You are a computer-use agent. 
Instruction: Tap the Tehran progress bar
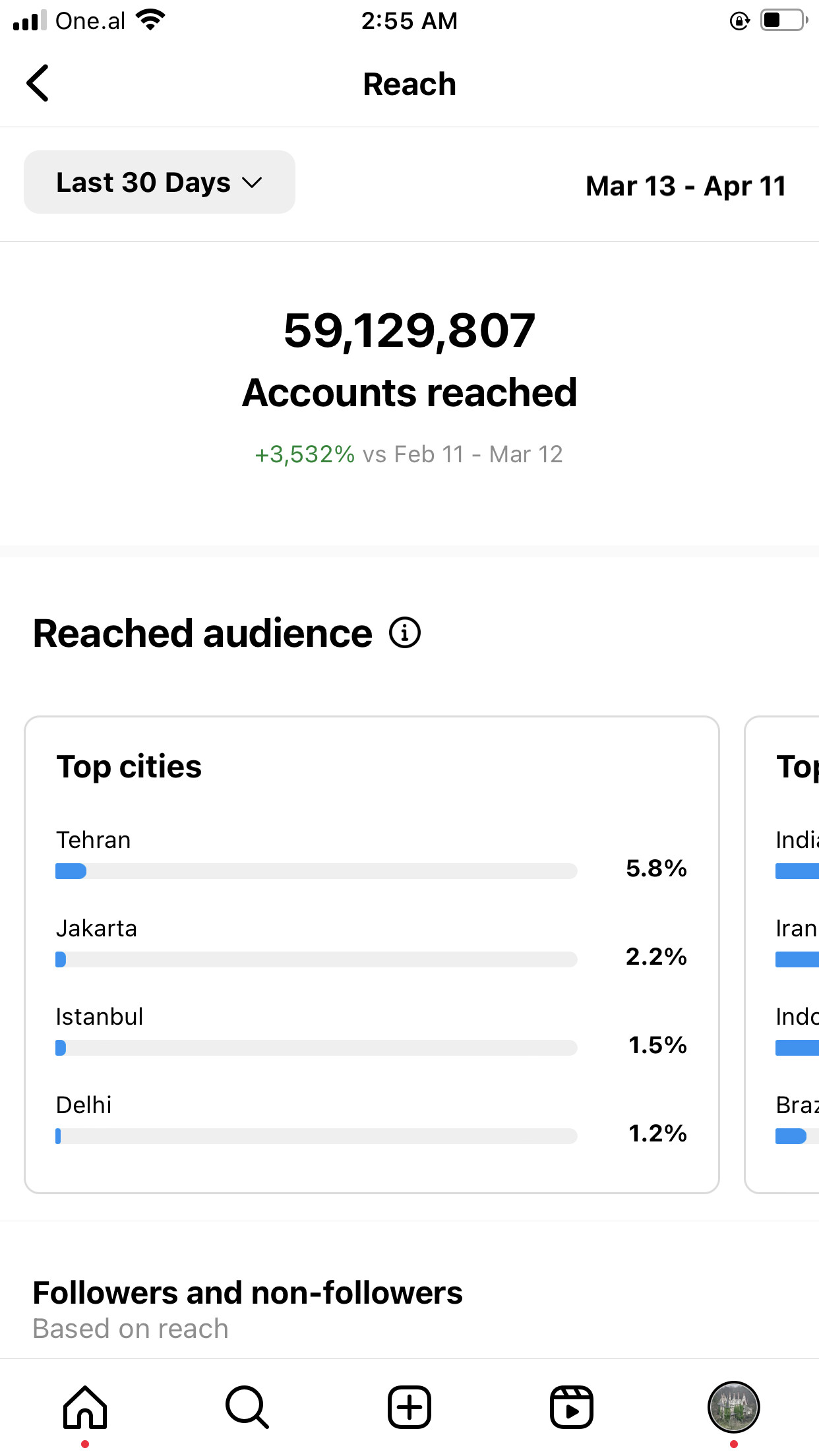[317, 871]
